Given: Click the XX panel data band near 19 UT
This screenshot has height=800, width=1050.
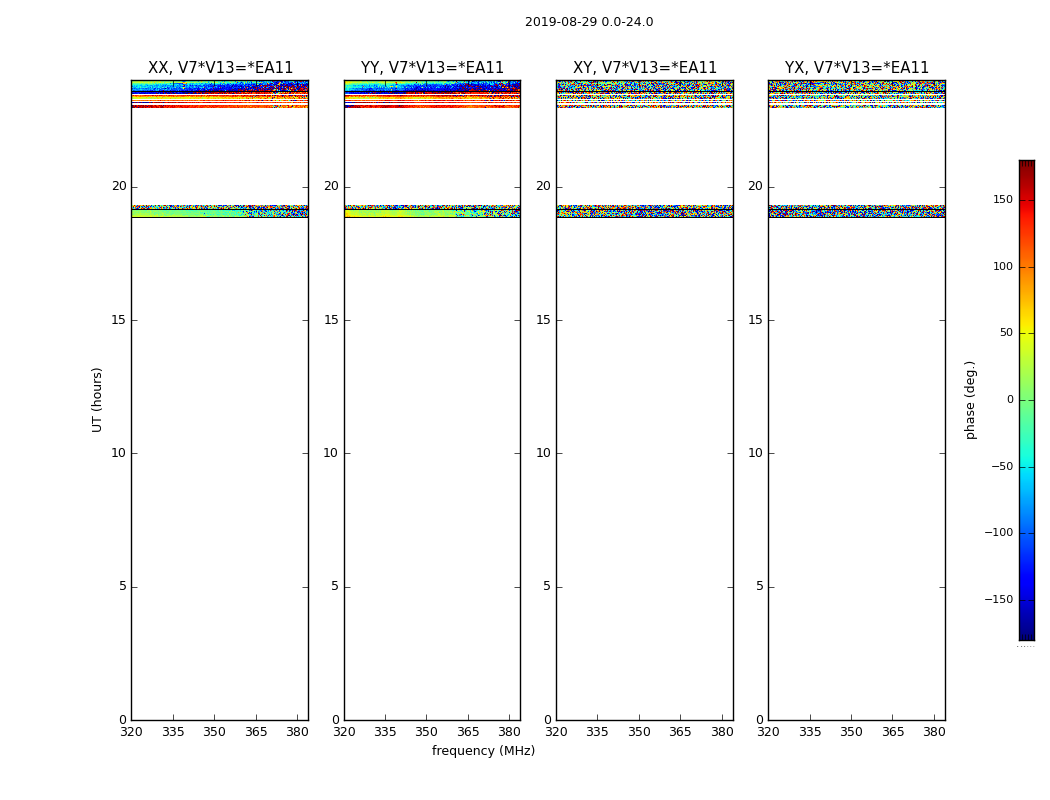Looking at the screenshot, I should tap(220, 212).
